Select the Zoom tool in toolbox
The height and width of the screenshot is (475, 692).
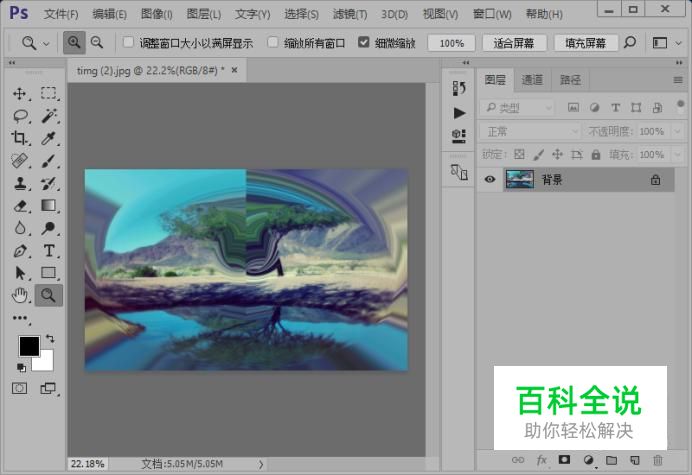coord(49,295)
